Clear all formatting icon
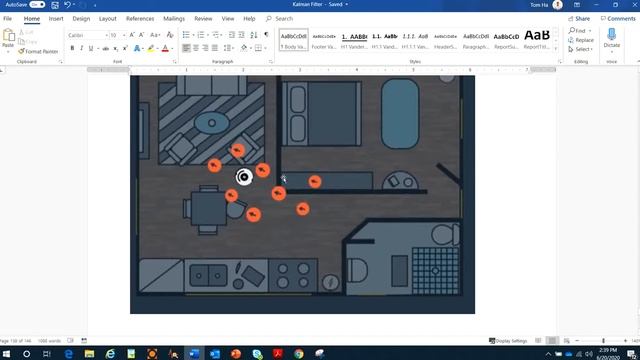Viewport: 640px width, 360px height. point(170,35)
